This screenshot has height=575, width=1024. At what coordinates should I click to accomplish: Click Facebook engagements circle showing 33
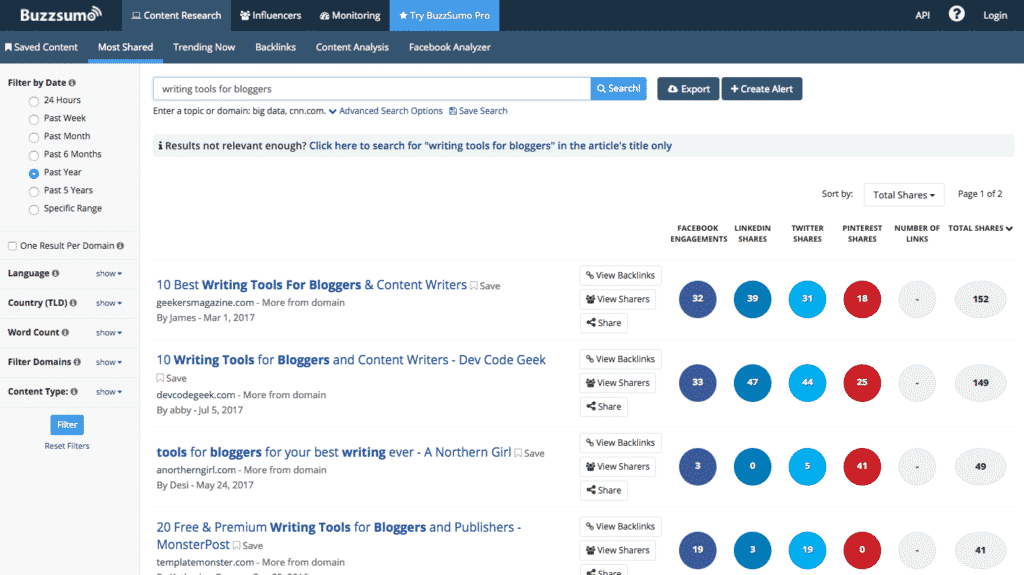pos(697,382)
